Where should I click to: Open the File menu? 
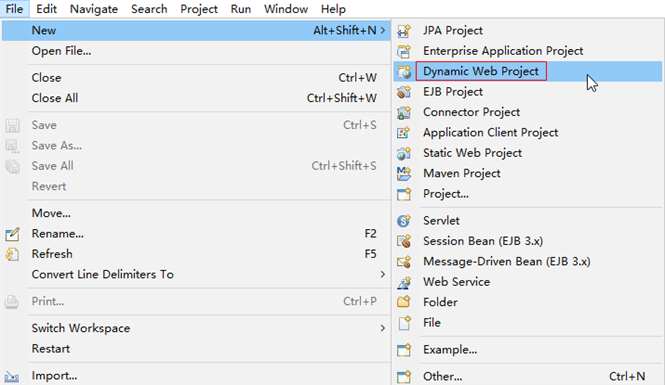14,9
